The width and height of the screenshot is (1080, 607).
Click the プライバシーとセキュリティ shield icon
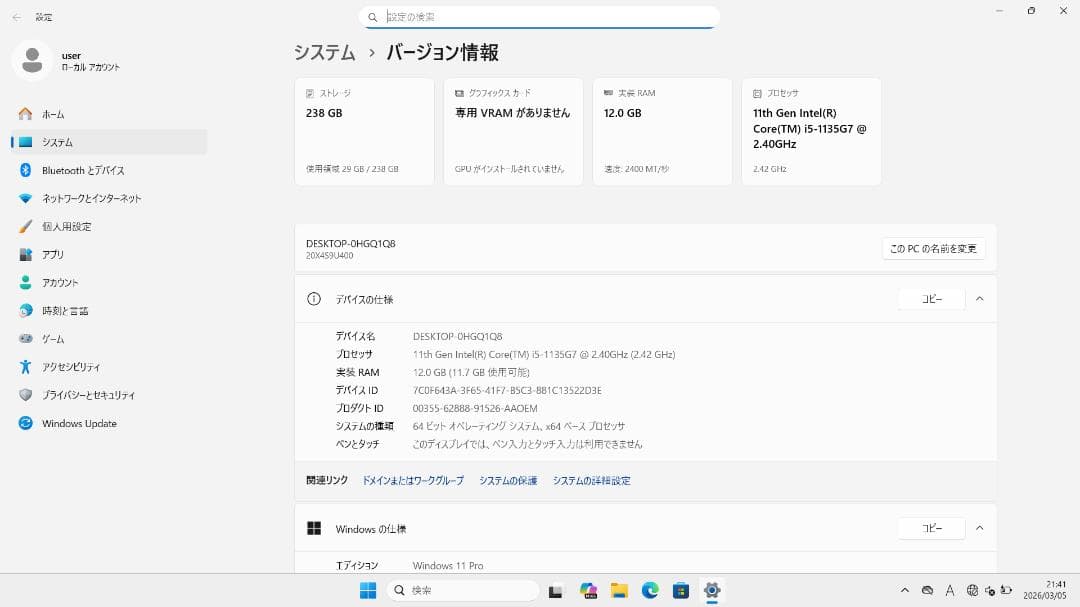25,395
